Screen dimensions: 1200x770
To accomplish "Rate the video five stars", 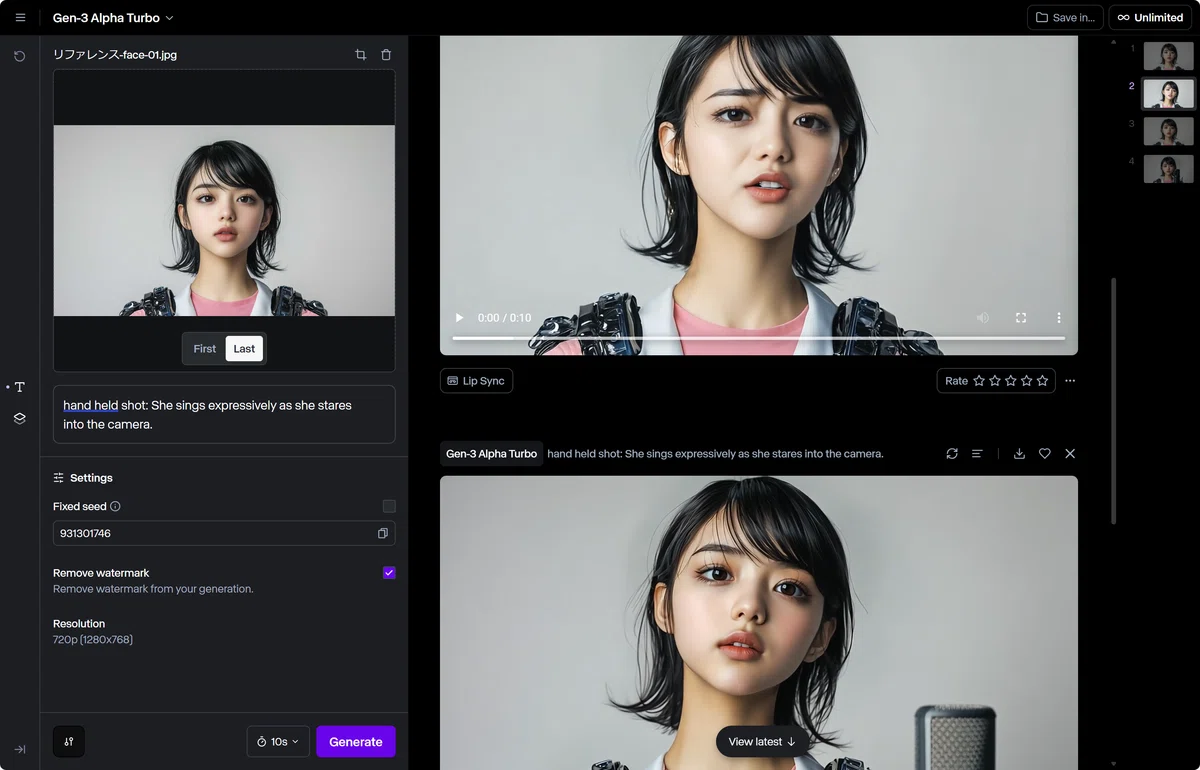I will click(1043, 381).
